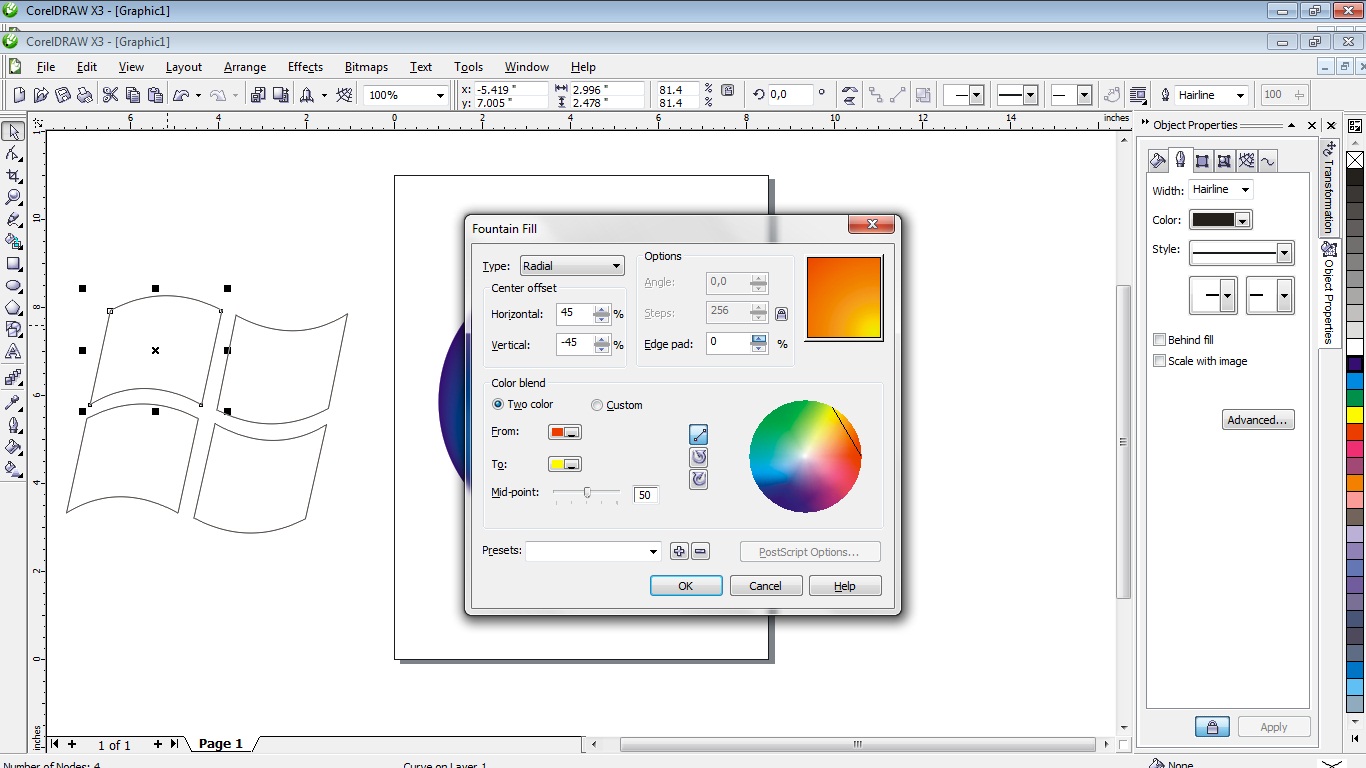Click OK in Fountain Fill dialog
The image size is (1366, 768).
coord(686,586)
